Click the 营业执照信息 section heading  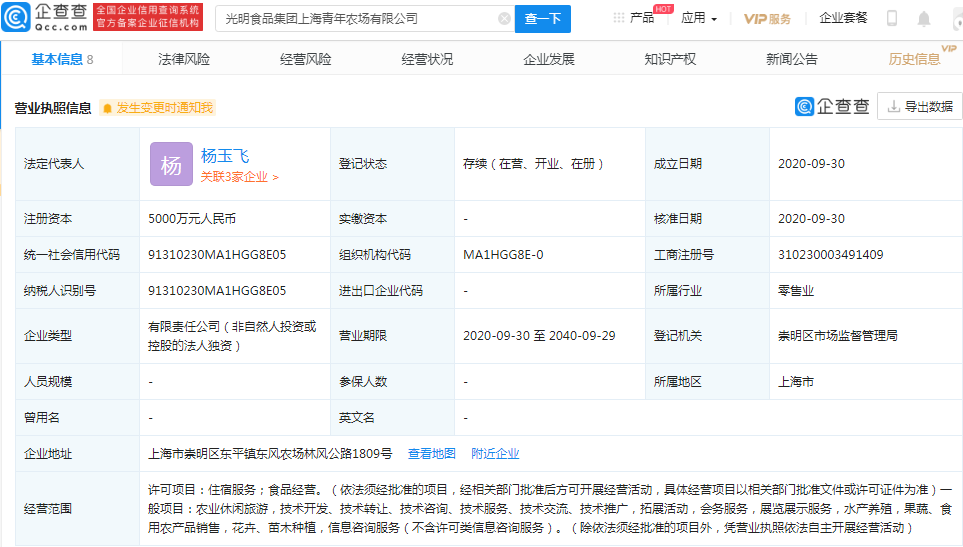tap(53, 108)
